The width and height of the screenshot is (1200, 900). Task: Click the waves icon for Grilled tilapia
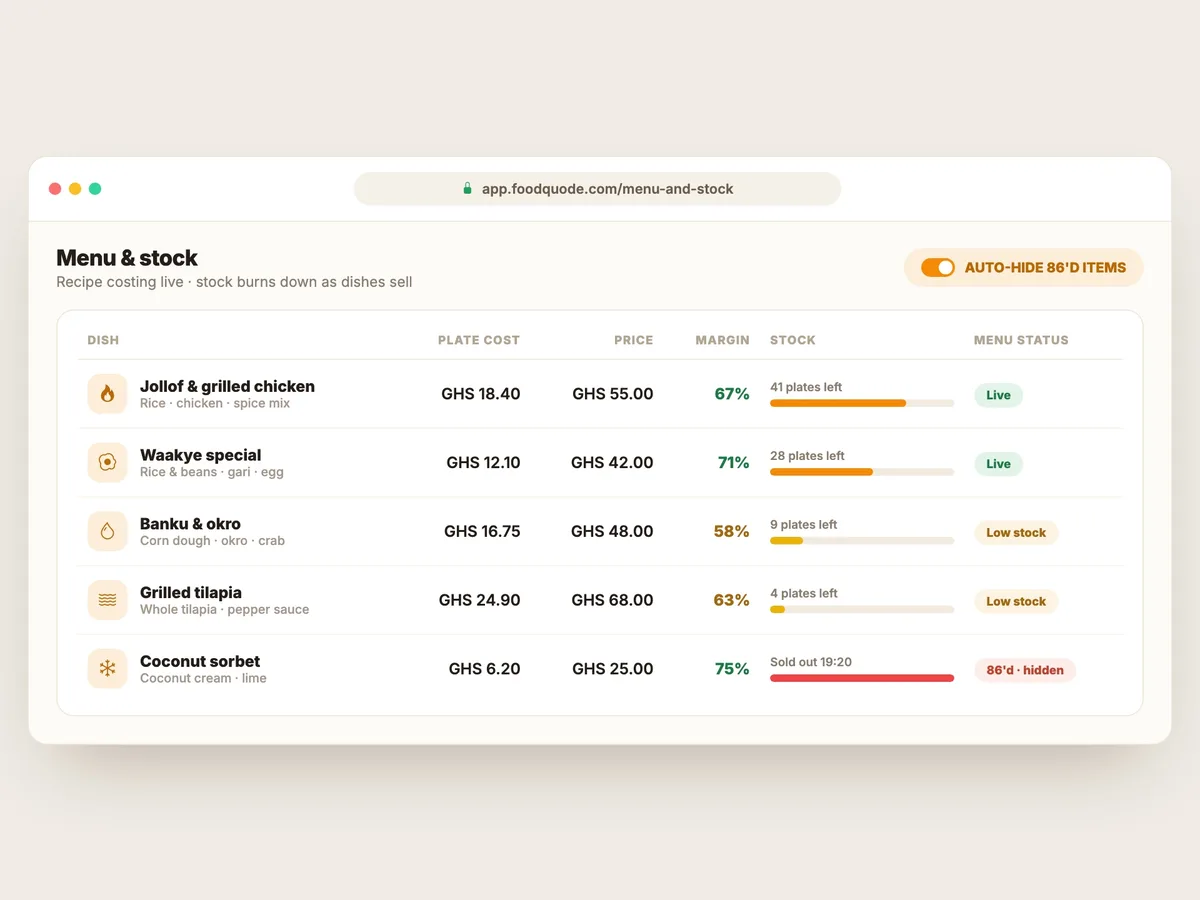(107, 600)
